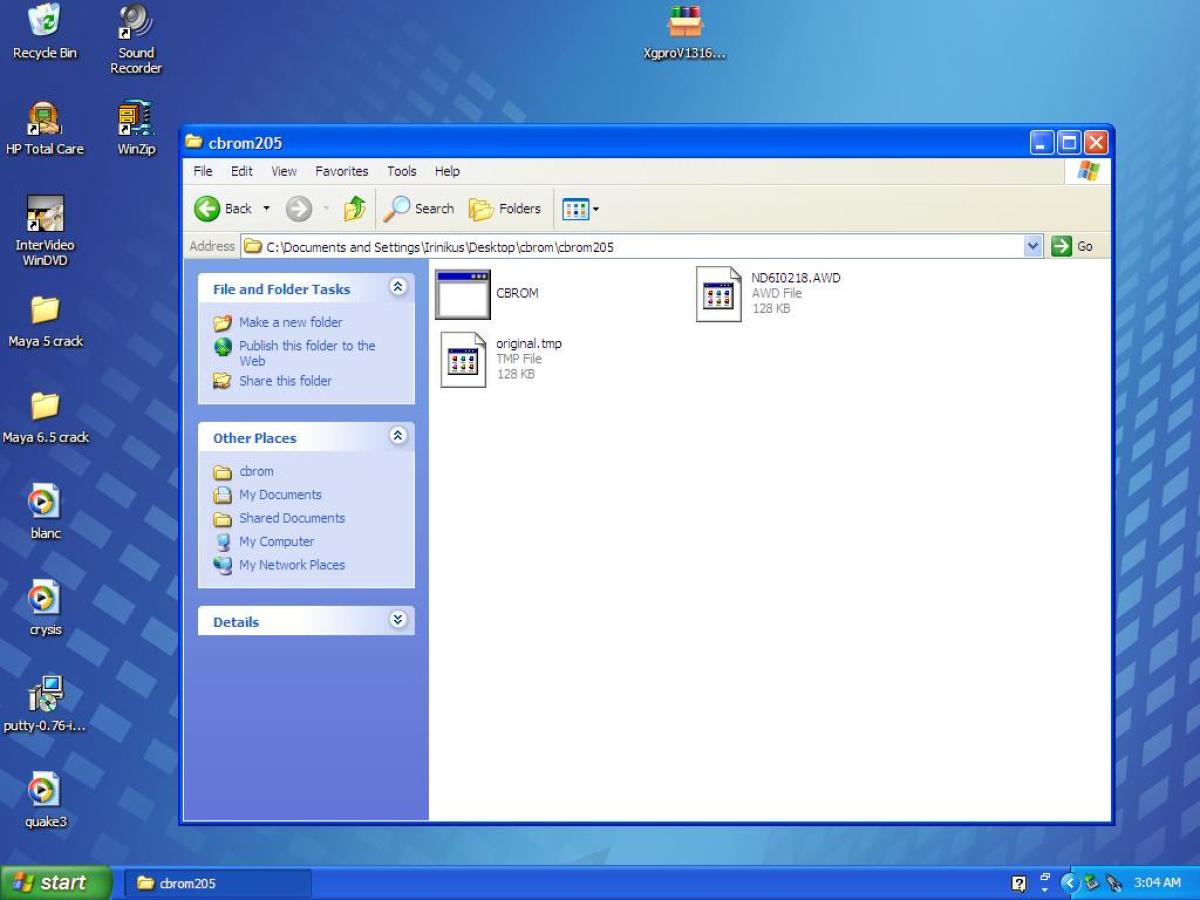Select the original.tmp file icon
This screenshot has height=900, width=1200.
click(x=463, y=359)
